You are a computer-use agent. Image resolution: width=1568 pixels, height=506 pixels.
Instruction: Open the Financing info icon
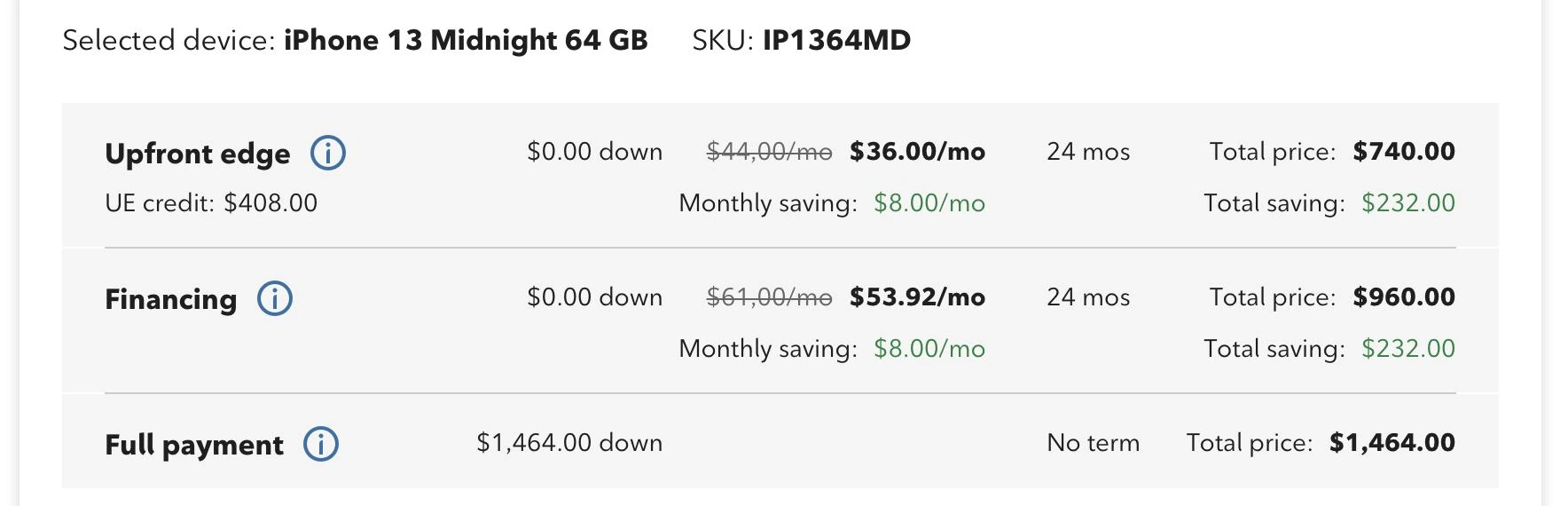274,298
